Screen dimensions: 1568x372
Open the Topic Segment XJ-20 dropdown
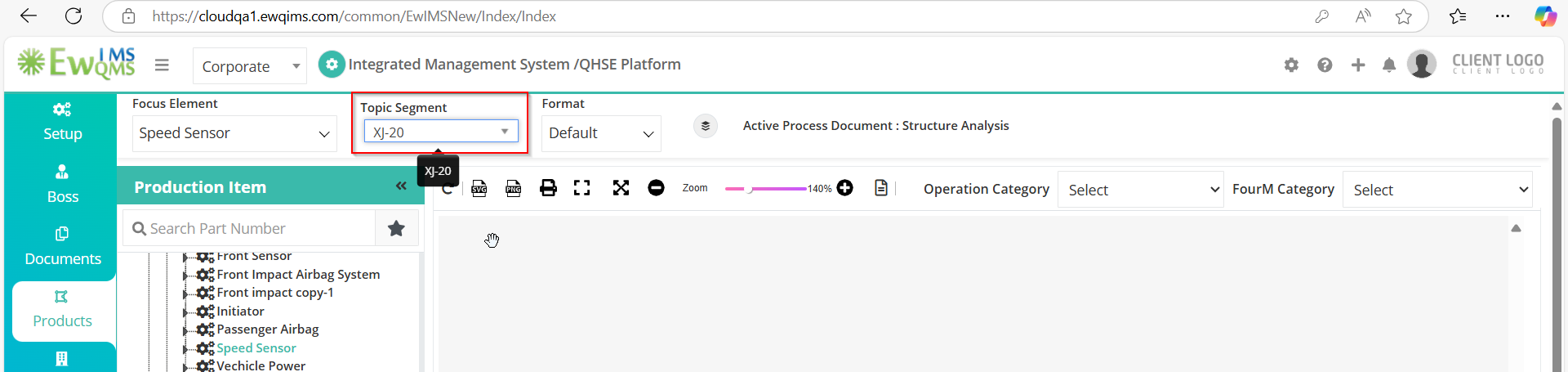[x=441, y=132]
